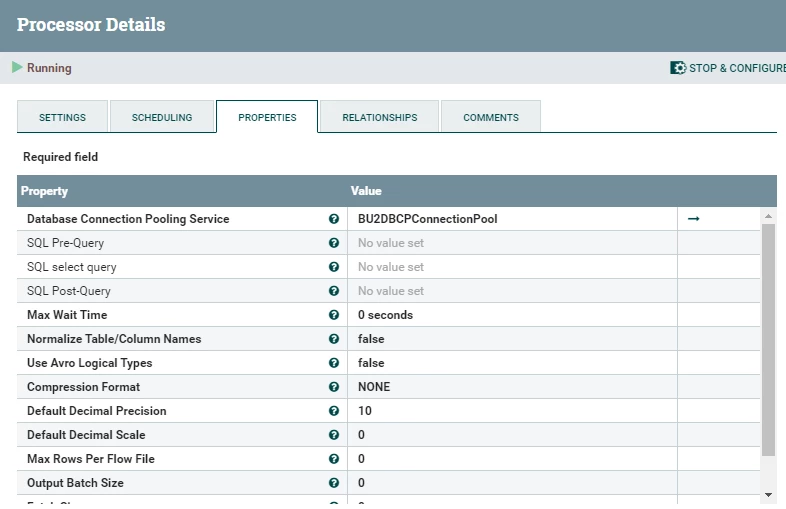Click the 'Compression Format' property name
The height and width of the screenshot is (509, 786).
tap(83, 387)
